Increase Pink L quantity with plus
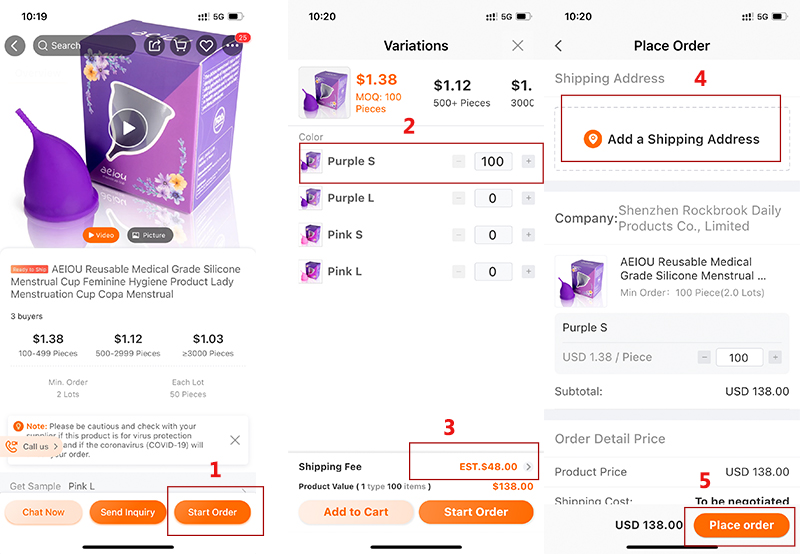800x554 pixels. tap(527, 272)
